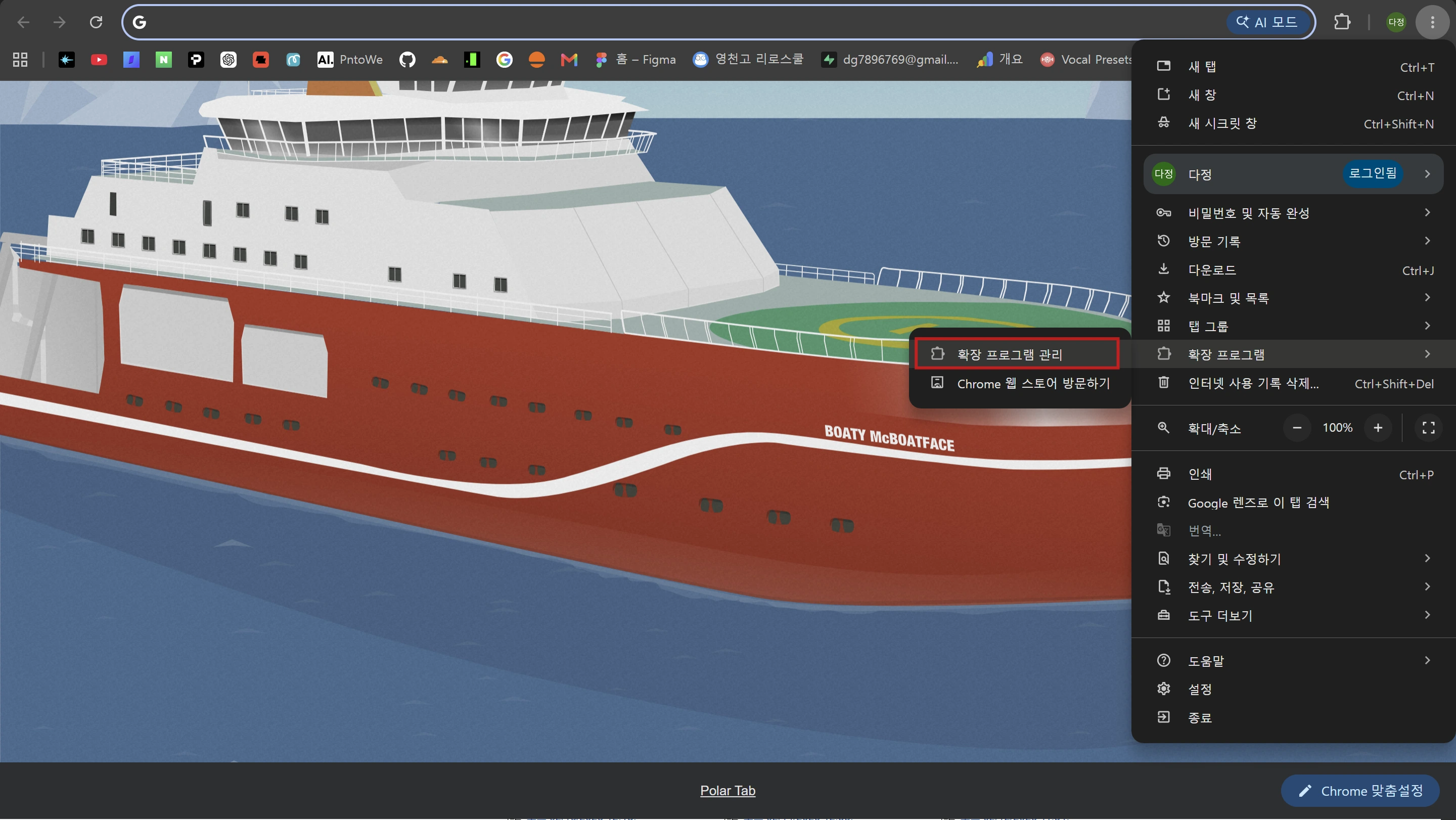Open the Polar Tab link
The height and width of the screenshot is (820, 1456).
pos(727,791)
